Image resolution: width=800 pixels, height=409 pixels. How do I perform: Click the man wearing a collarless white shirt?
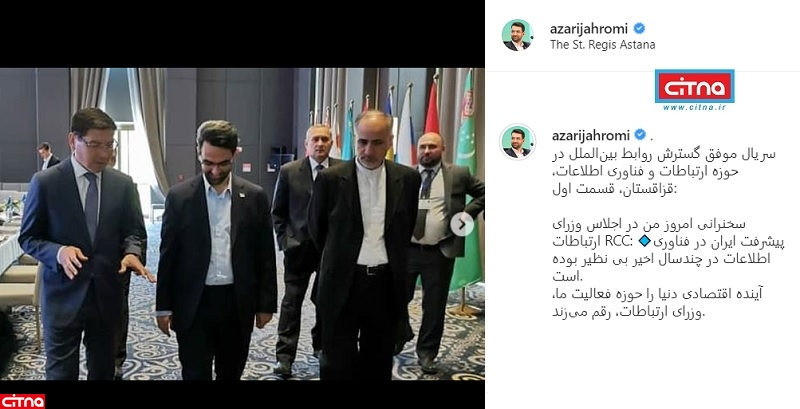(365, 245)
